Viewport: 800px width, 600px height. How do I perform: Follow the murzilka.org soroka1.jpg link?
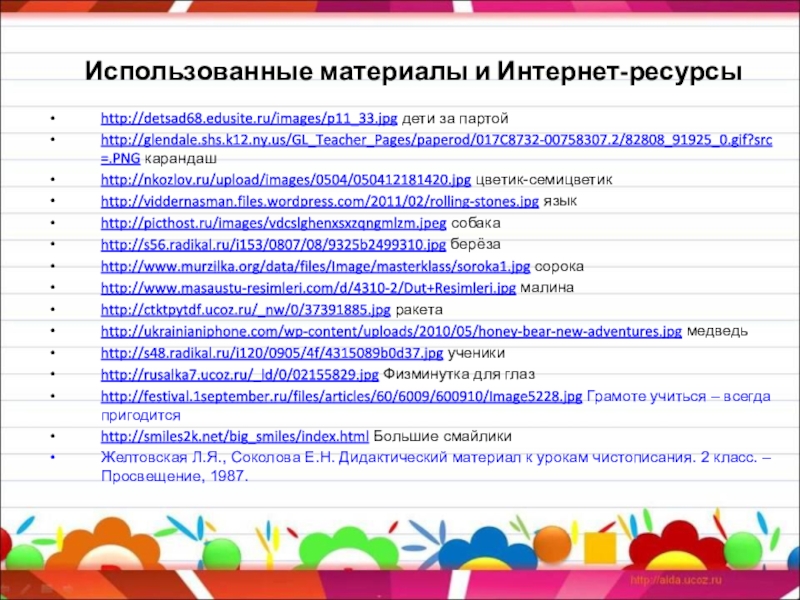pos(315,266)
